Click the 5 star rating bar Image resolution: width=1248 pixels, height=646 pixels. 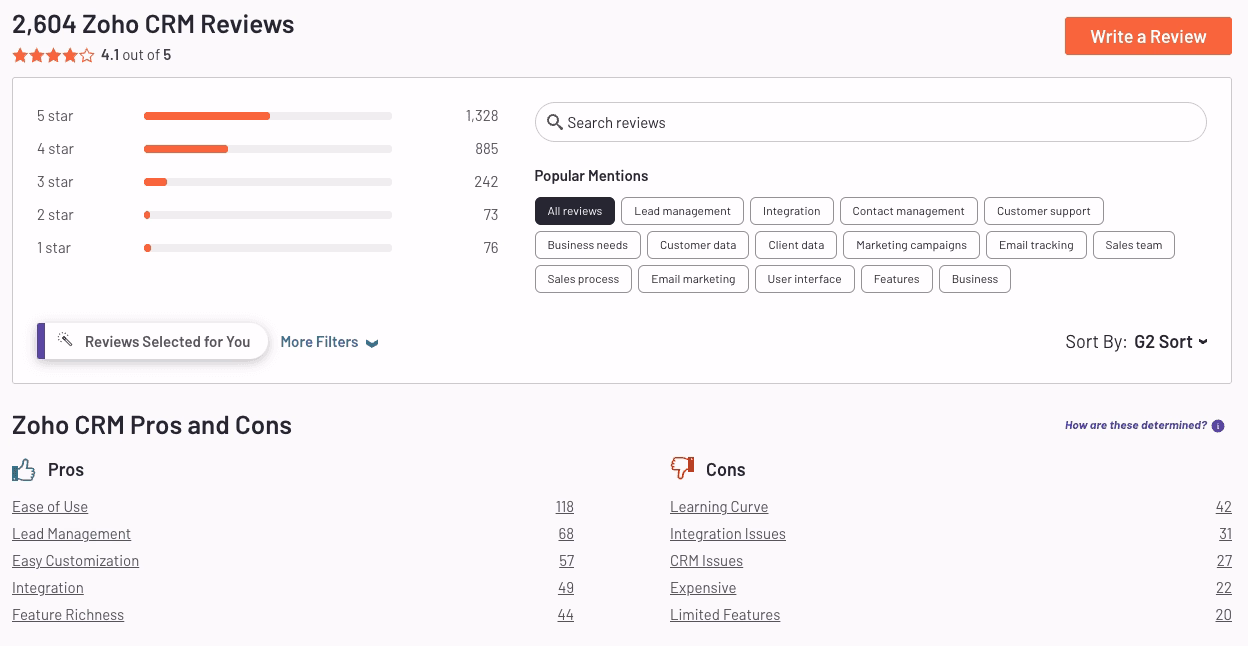coord(268,116)
